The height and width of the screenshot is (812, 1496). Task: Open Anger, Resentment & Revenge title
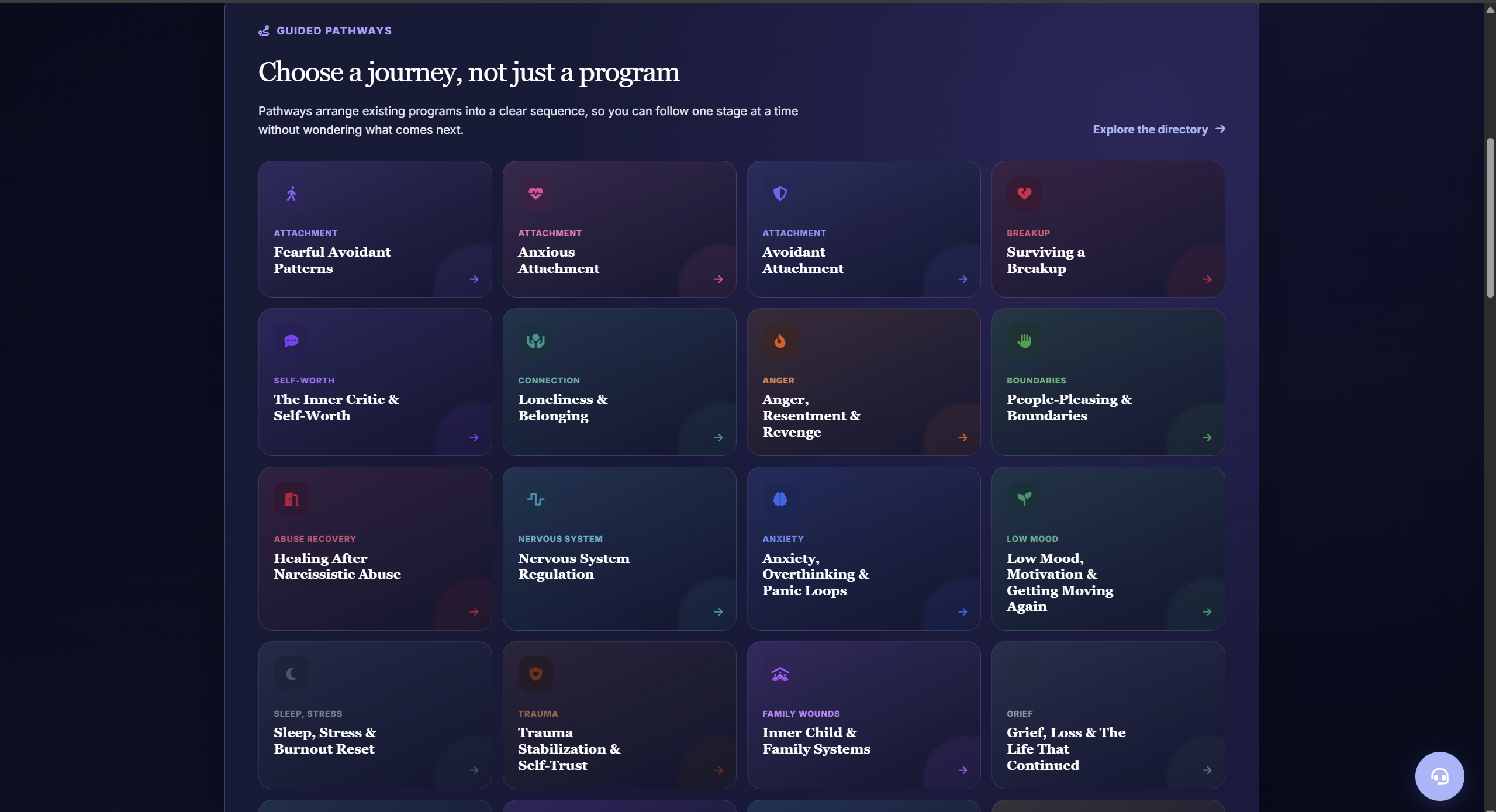coord(811,416)
